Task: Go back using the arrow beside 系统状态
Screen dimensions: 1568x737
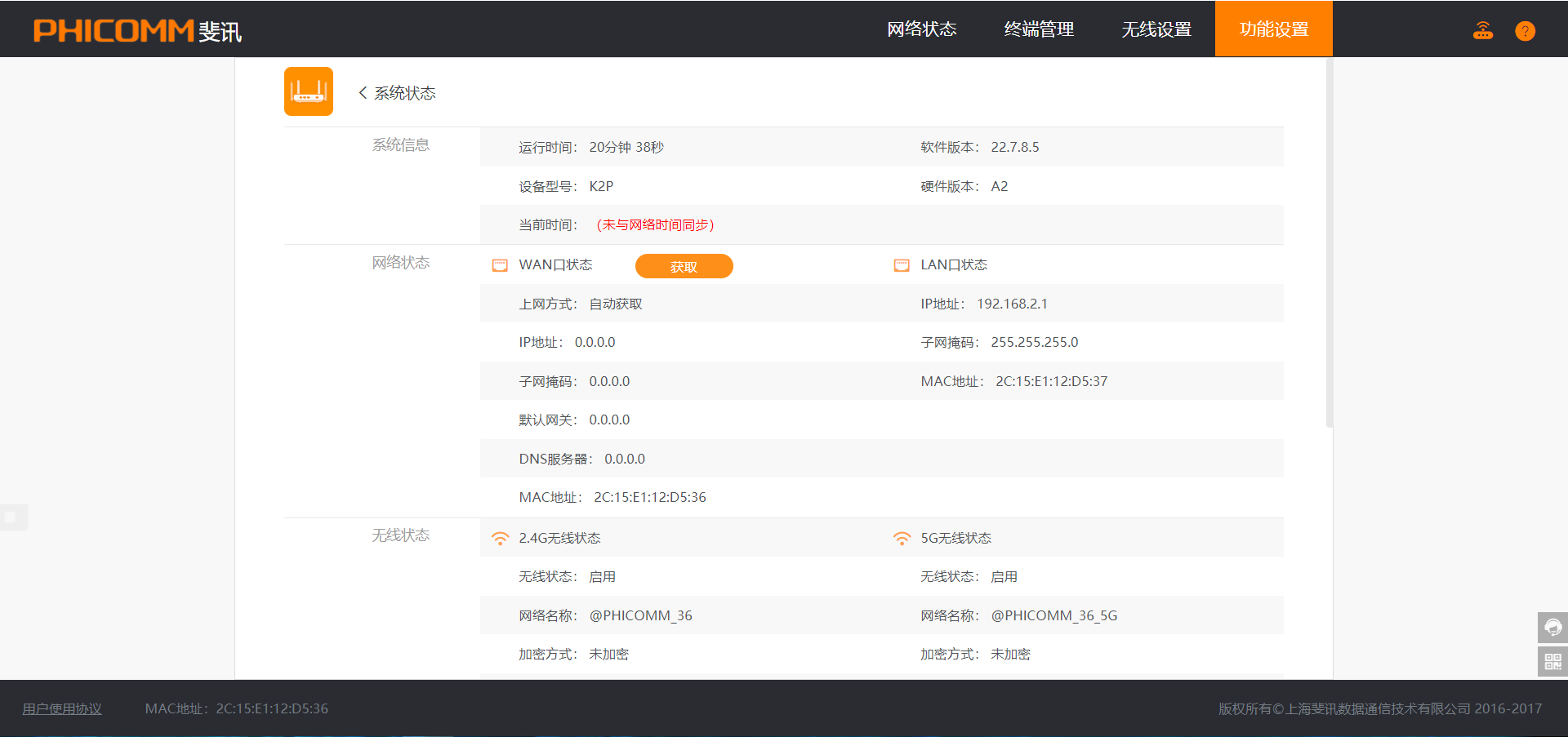Action: pyautogui.click(x=363, y=93)
